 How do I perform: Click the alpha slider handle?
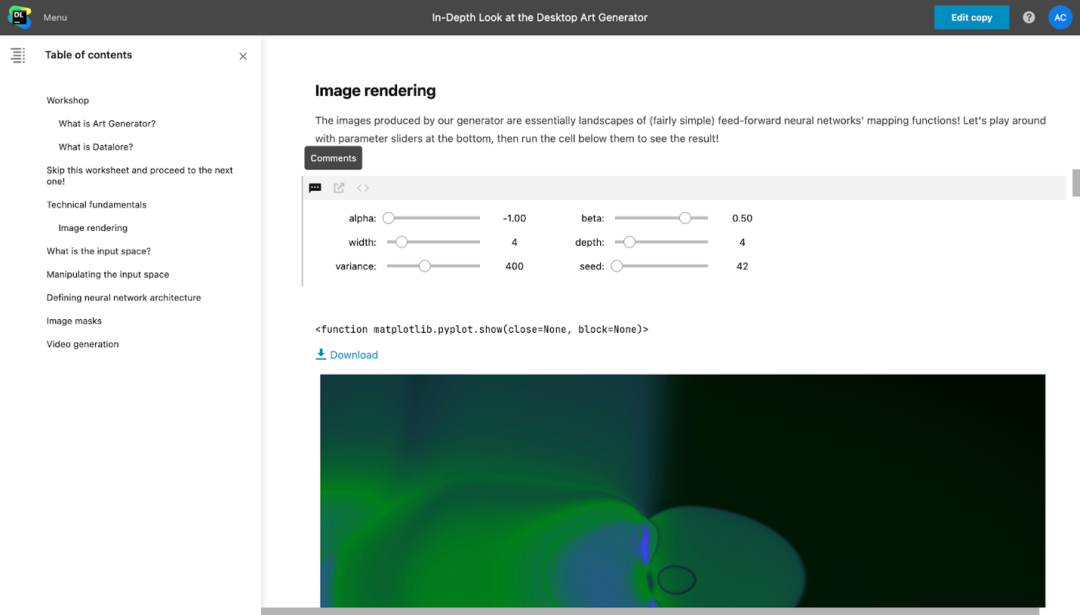click(x=388, y=218)
